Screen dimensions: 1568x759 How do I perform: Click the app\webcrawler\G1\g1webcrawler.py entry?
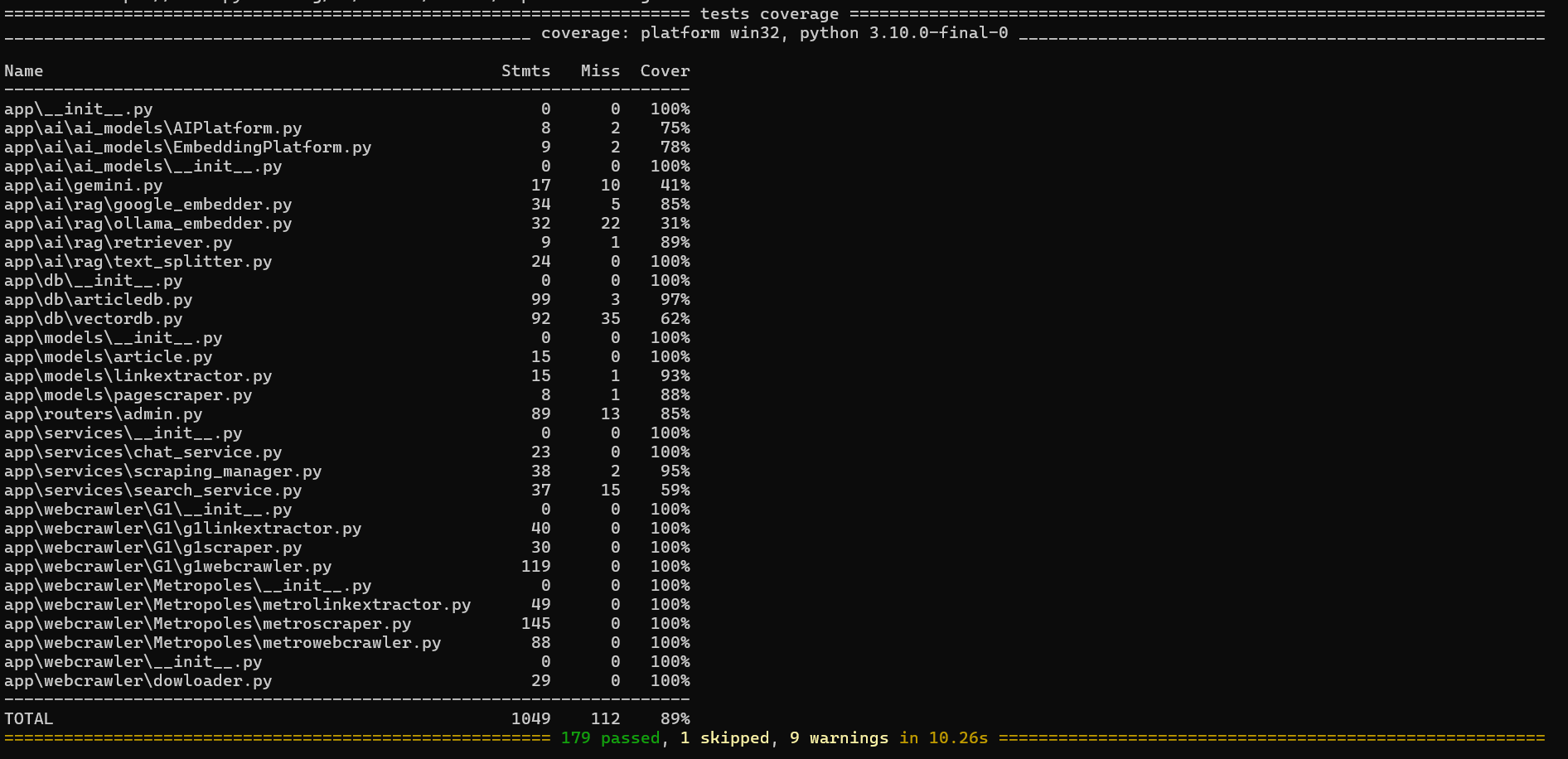click(x=167, y=566)
